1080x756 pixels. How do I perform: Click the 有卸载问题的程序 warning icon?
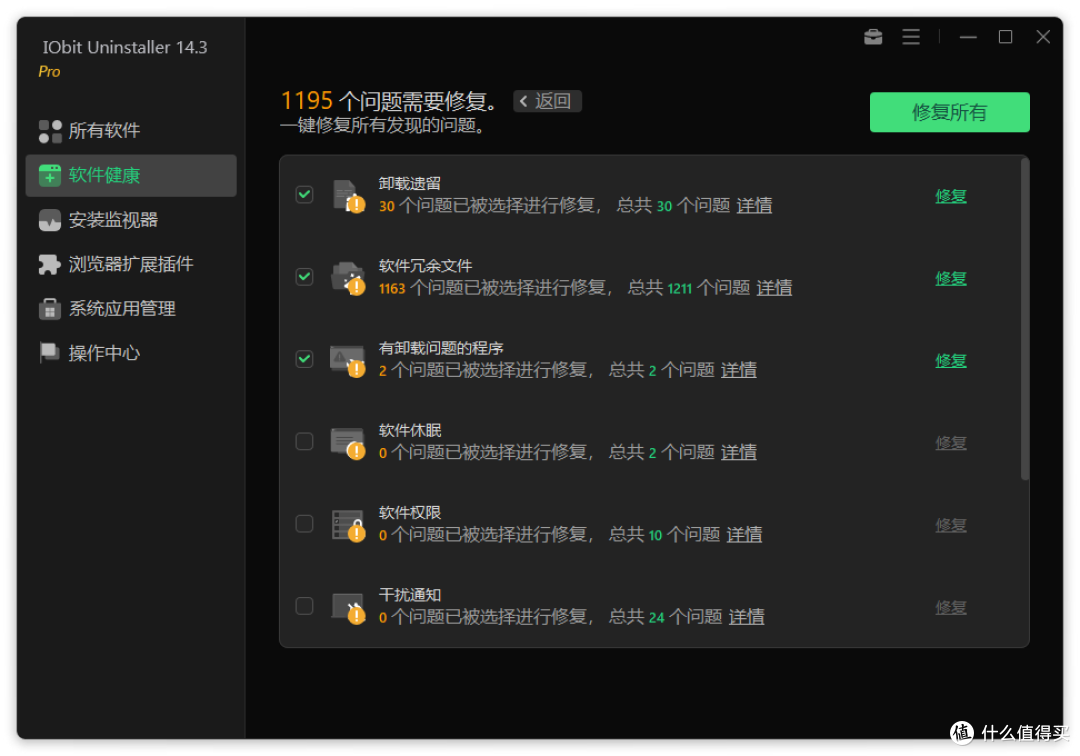(348, 360)
